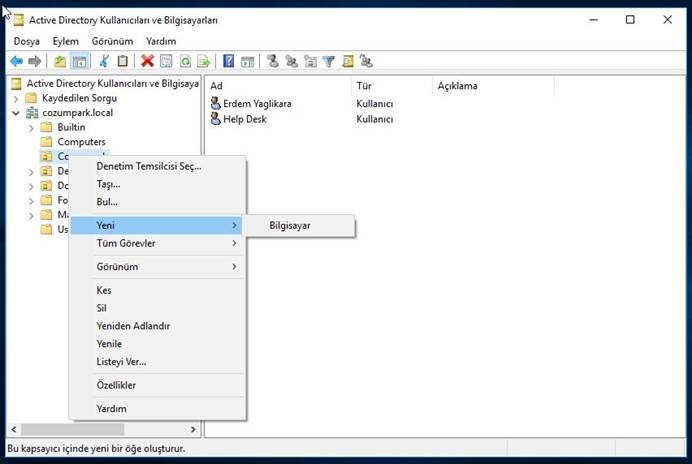692x464 pixels.
Task: Open the Görünüm menu in menu bar
Action: (112, 41)
